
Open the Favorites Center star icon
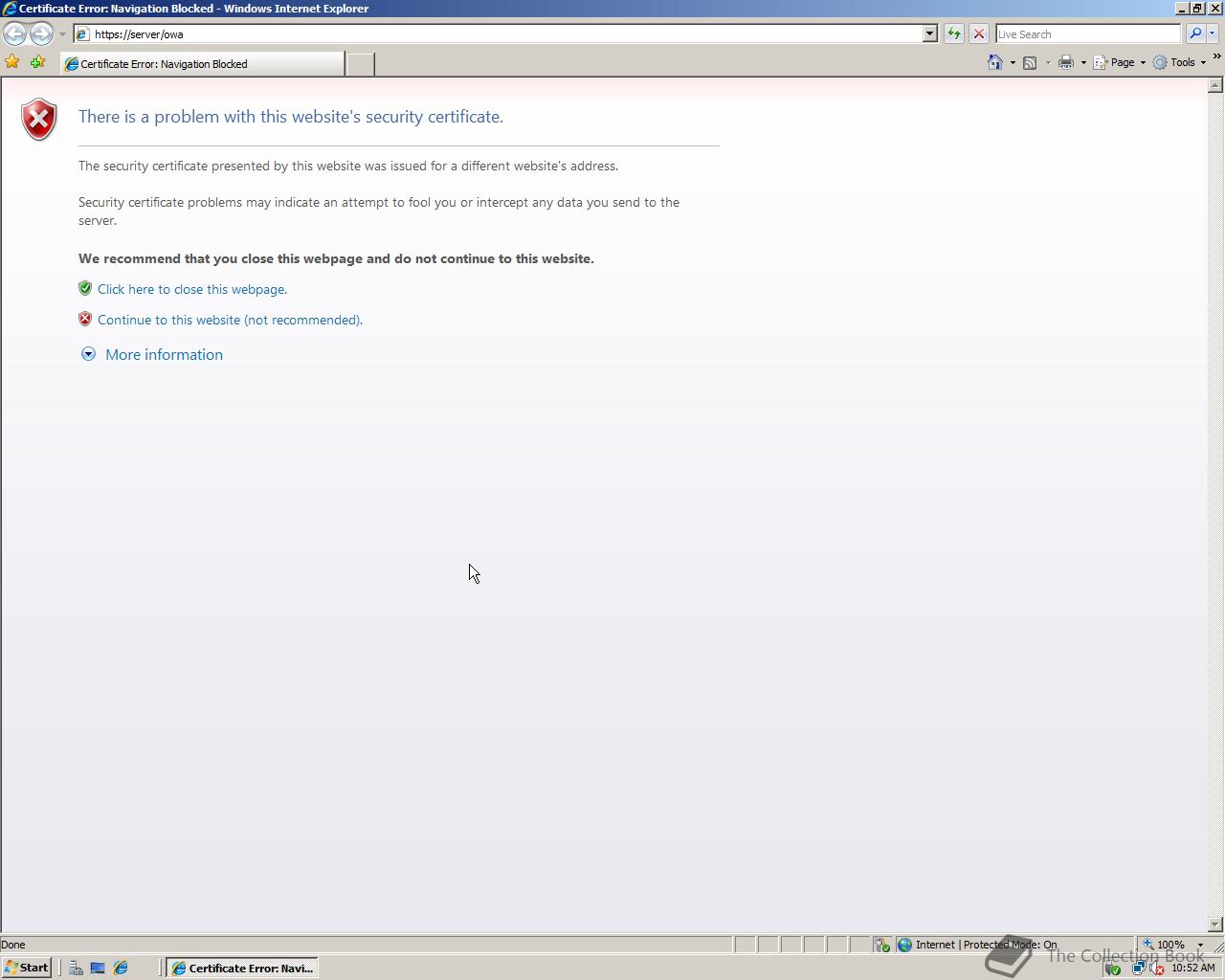pyautogui.click(x=12, y=62)
